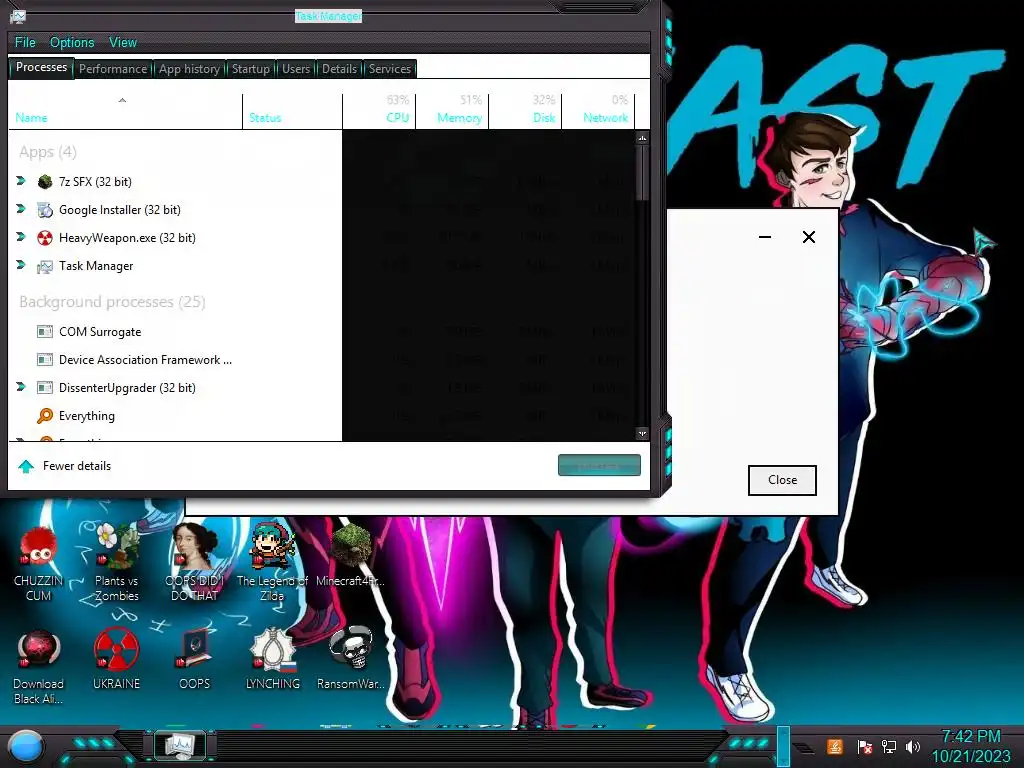The image size is (1024, 768).
Task: Click the process list scroll-up arrow
Action: click(642, 138)
